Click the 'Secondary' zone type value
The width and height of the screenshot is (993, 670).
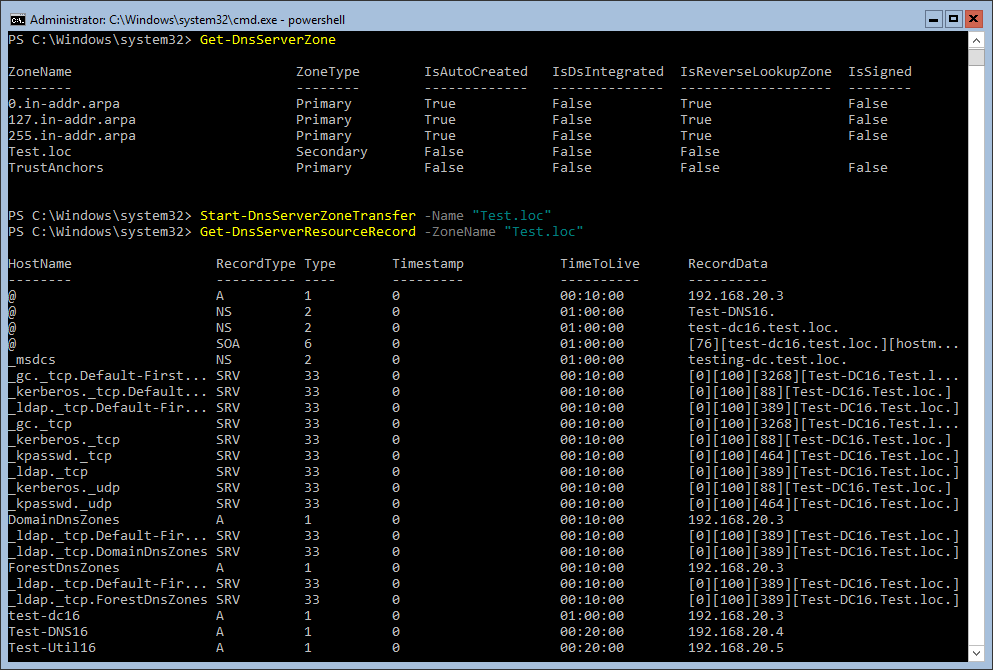point(331,152)
